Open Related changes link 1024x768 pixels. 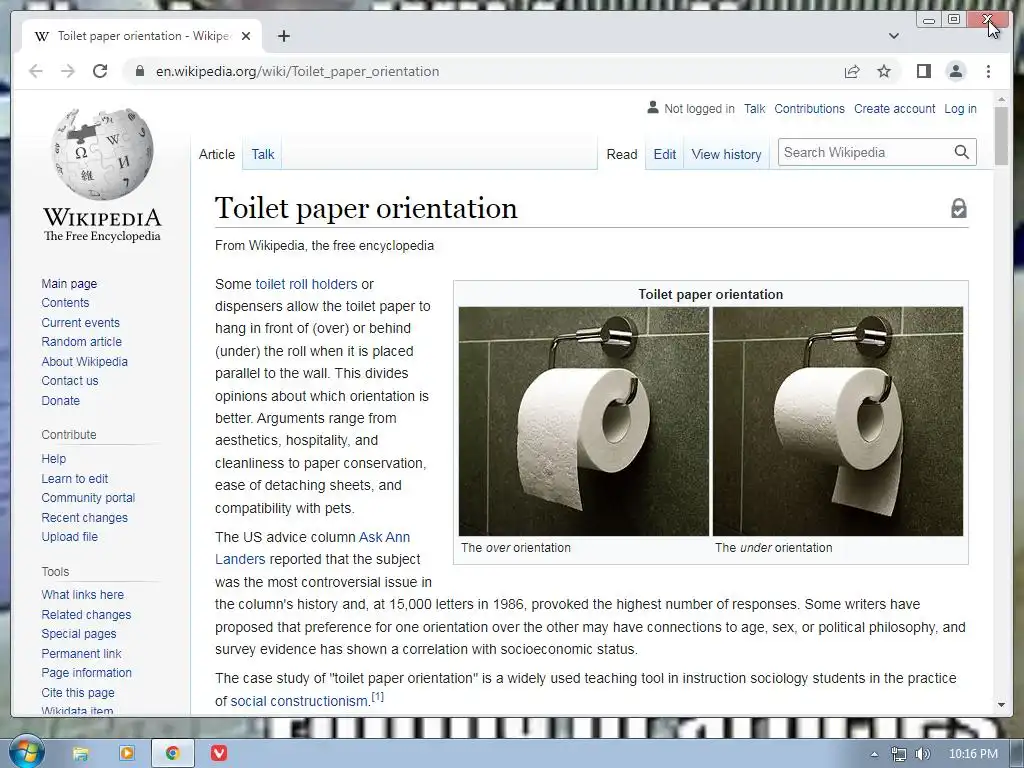point(86,615)
